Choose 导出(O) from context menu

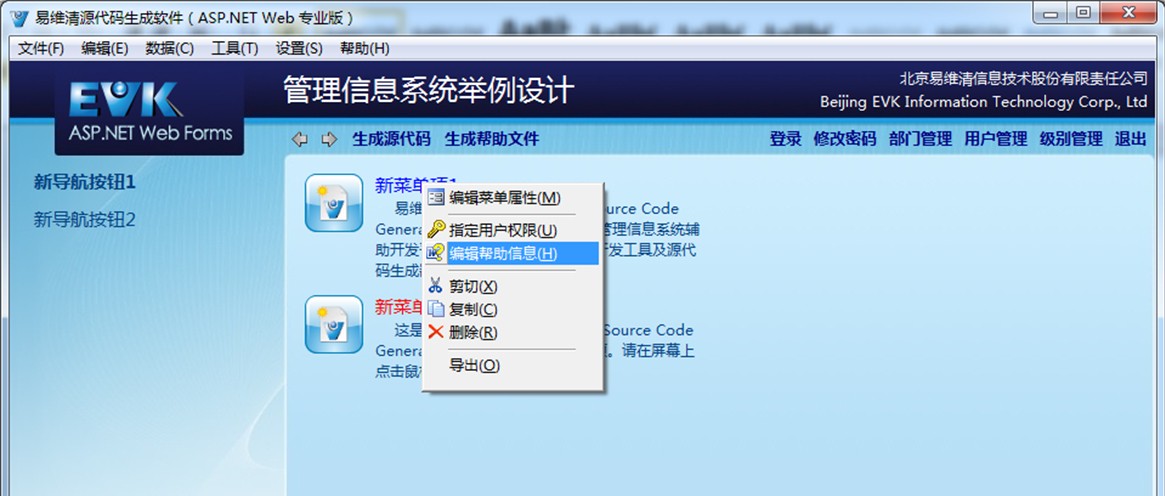[x=512, y=365]
